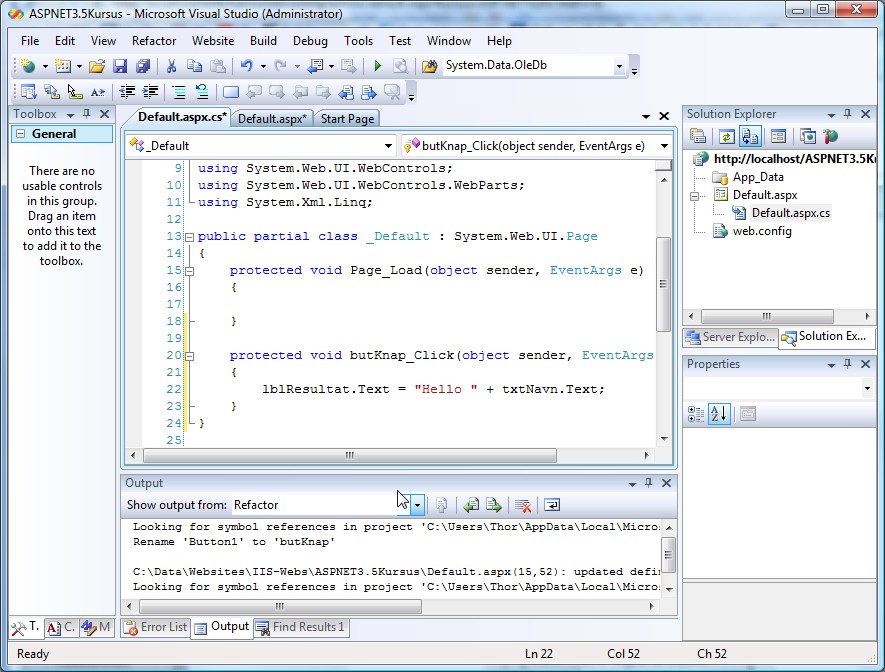Open the _Default class dropdown
Image resolution: width=885 pixels, height=672 pixels.
pos(388,146)
